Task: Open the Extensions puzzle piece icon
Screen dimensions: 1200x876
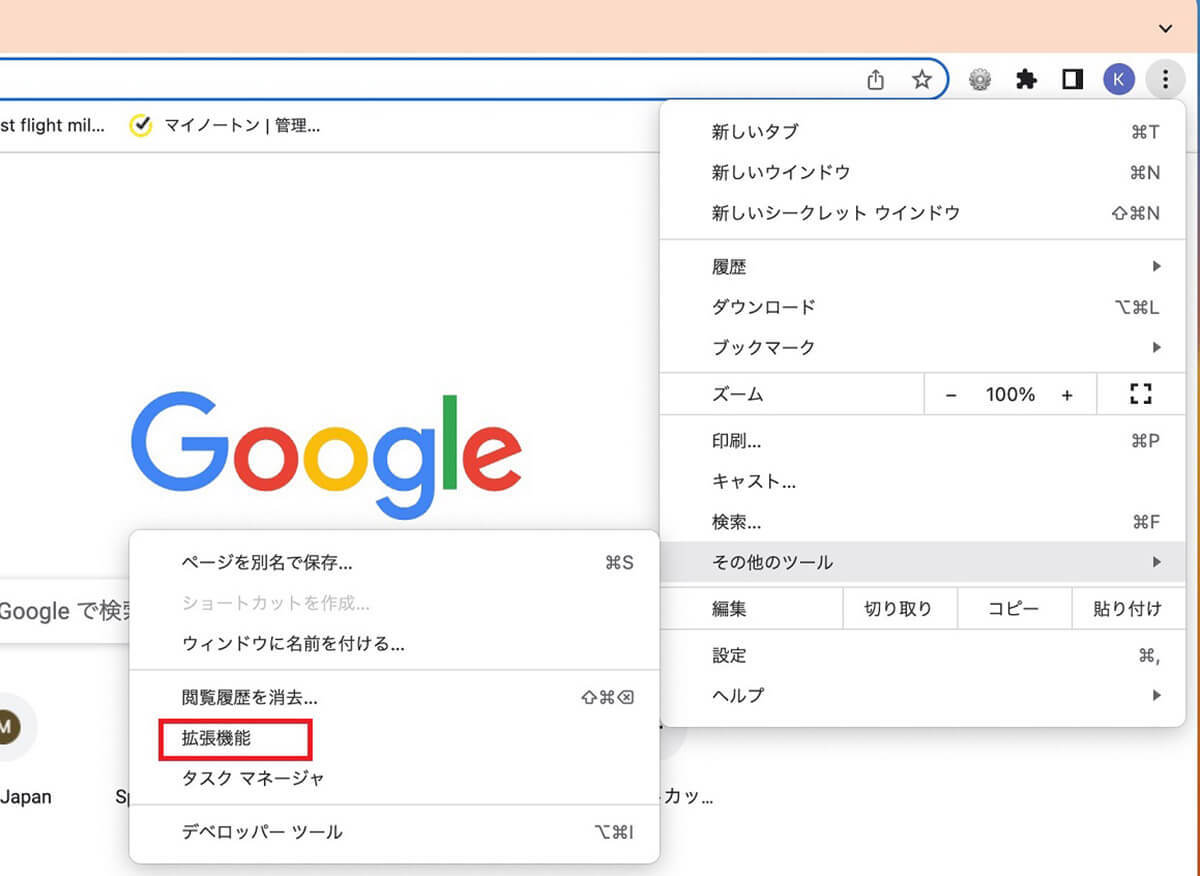Action: point(1026,80)
